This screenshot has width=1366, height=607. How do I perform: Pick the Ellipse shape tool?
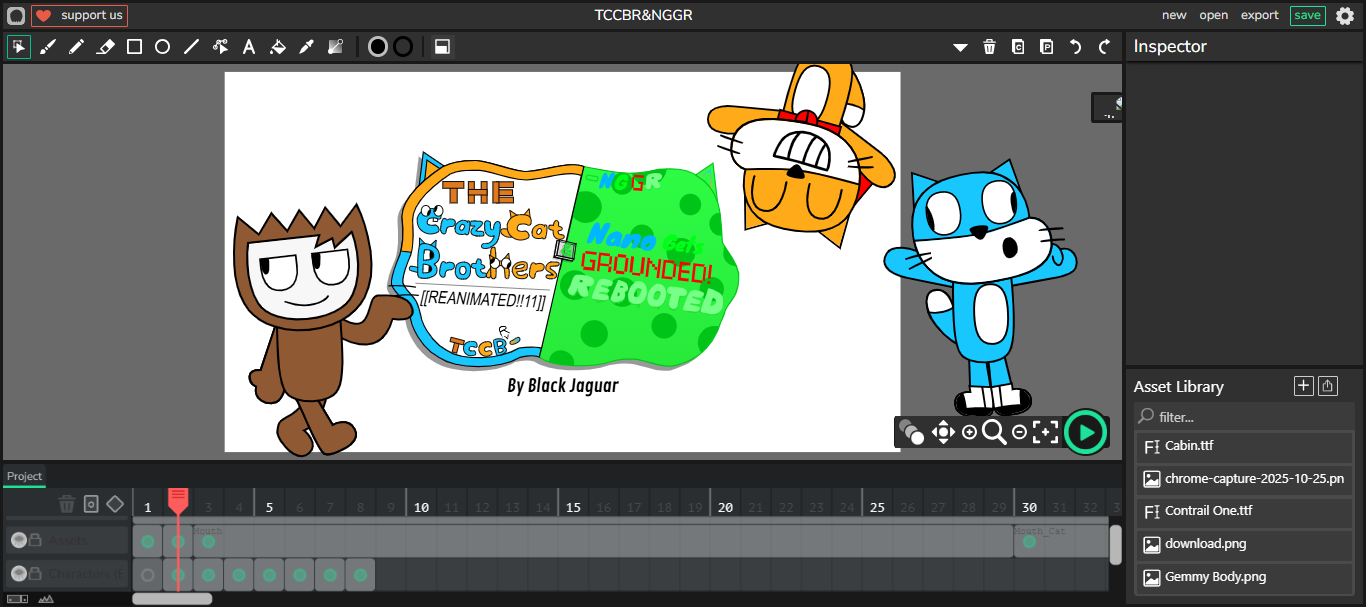[162, 47]
